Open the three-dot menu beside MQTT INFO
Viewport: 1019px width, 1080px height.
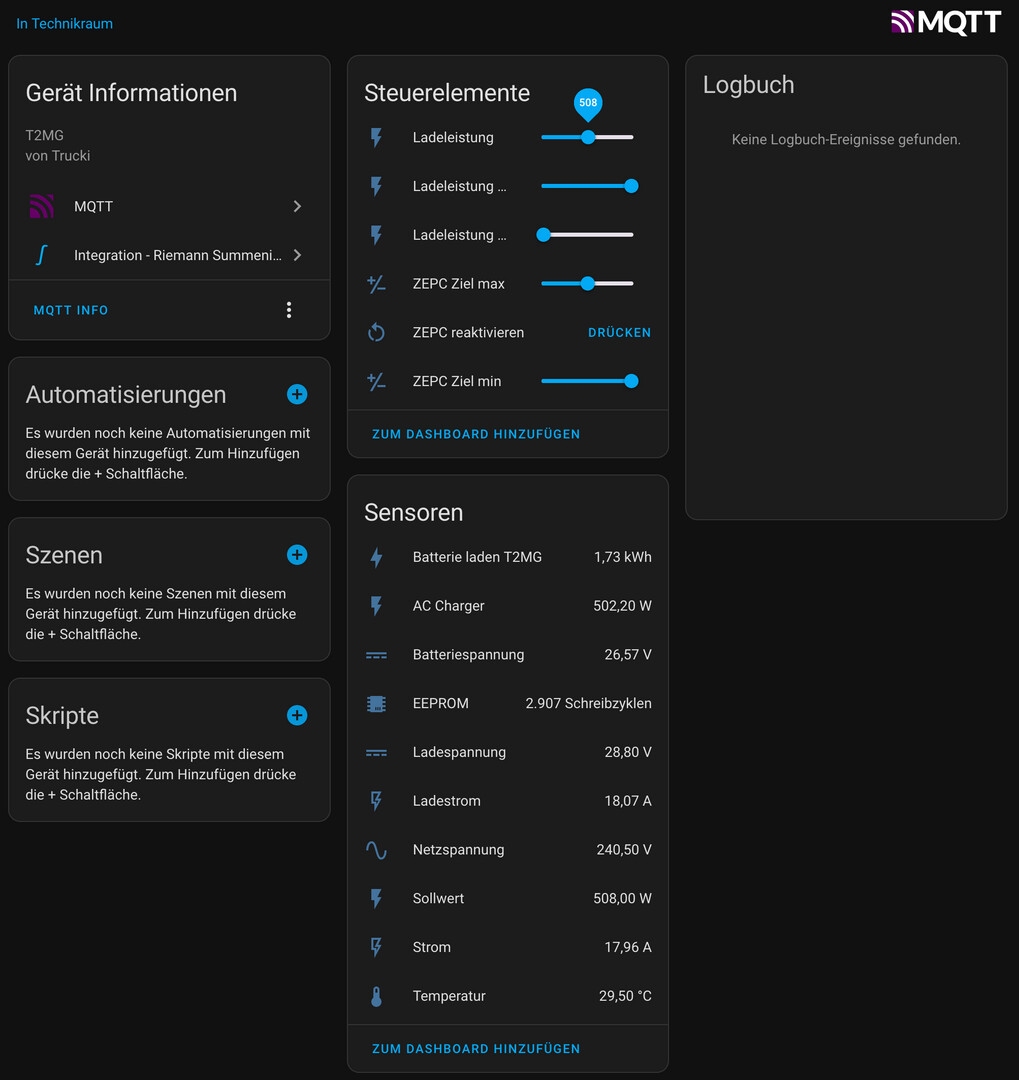coord(289,310)
